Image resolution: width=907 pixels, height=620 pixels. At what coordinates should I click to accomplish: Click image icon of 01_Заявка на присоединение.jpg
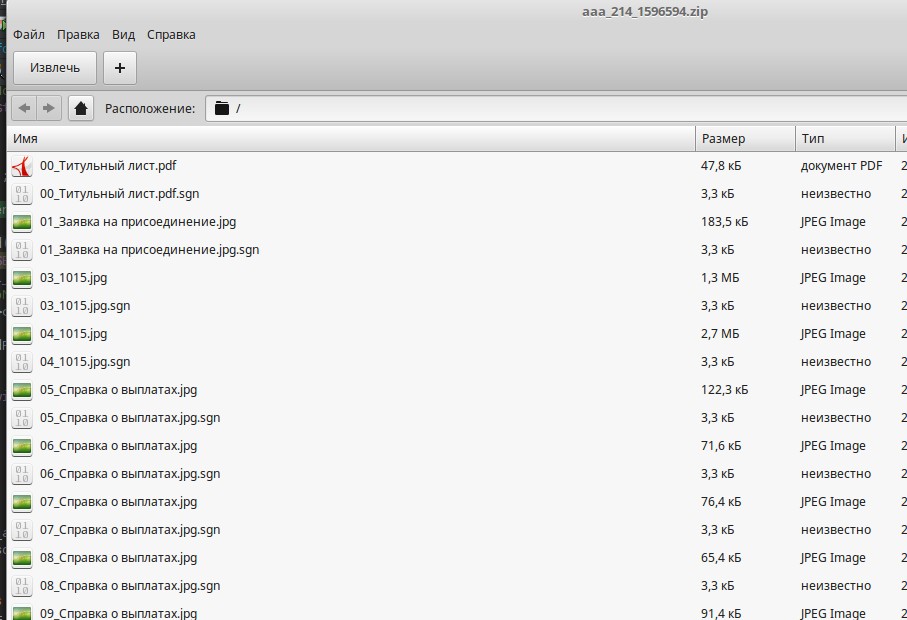click(x=22, y=222)
